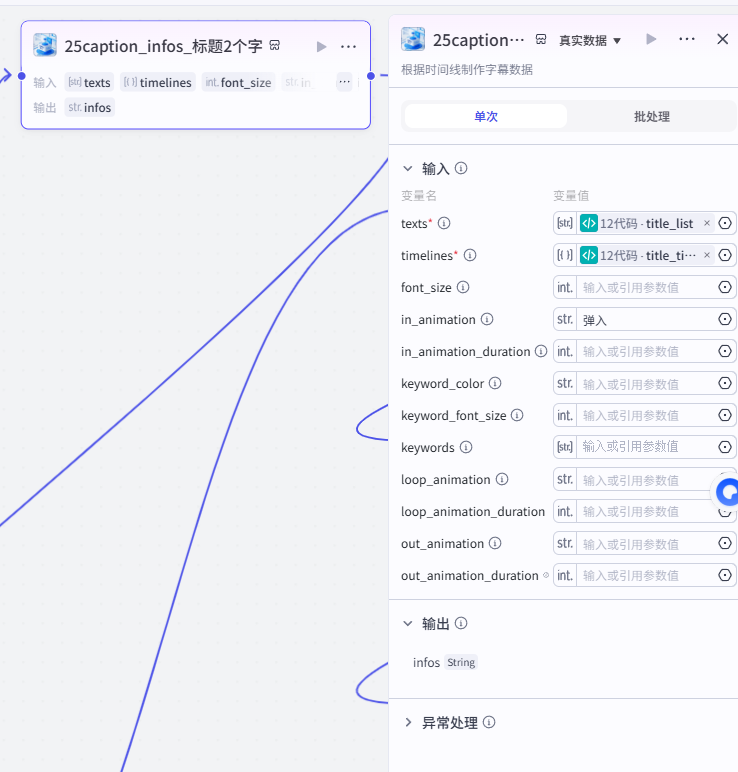Screen dimensions: 738x772
Task: Open the side panel more options menu
Action: (686, 39)
